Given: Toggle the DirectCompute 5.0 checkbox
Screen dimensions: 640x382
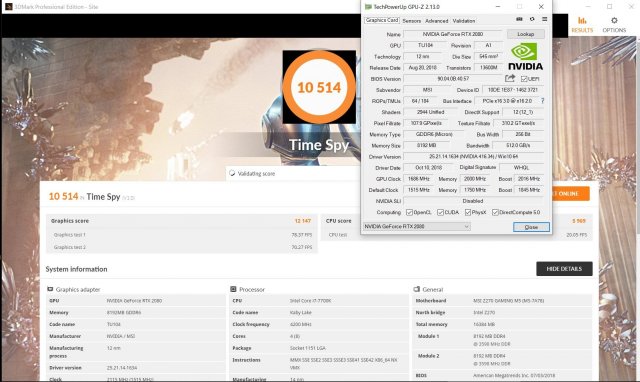Looking at the screenshot, I should pyautogui.click(x=495, y=212).
